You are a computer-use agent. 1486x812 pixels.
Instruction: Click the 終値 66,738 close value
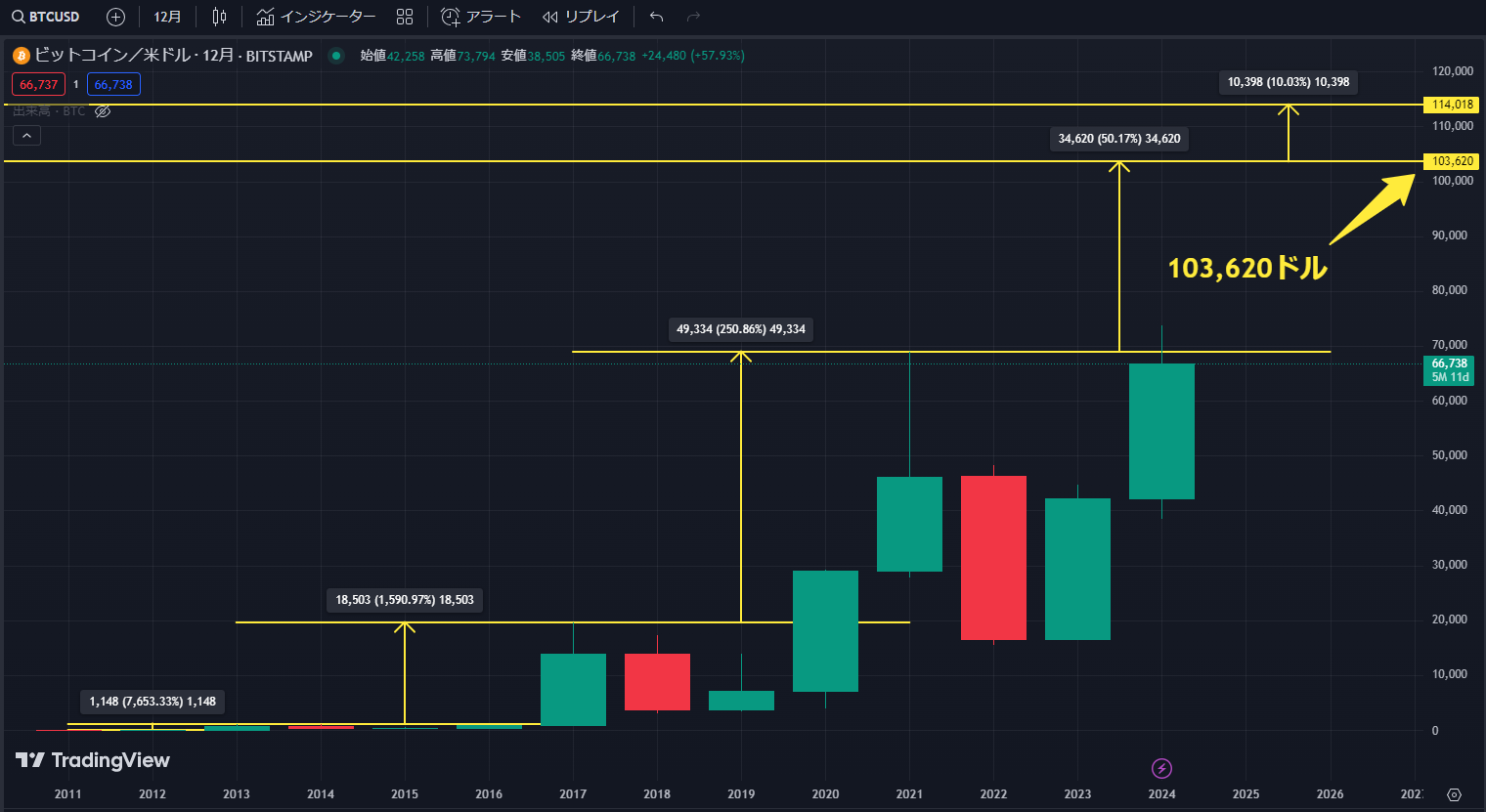tap(603, 56)
